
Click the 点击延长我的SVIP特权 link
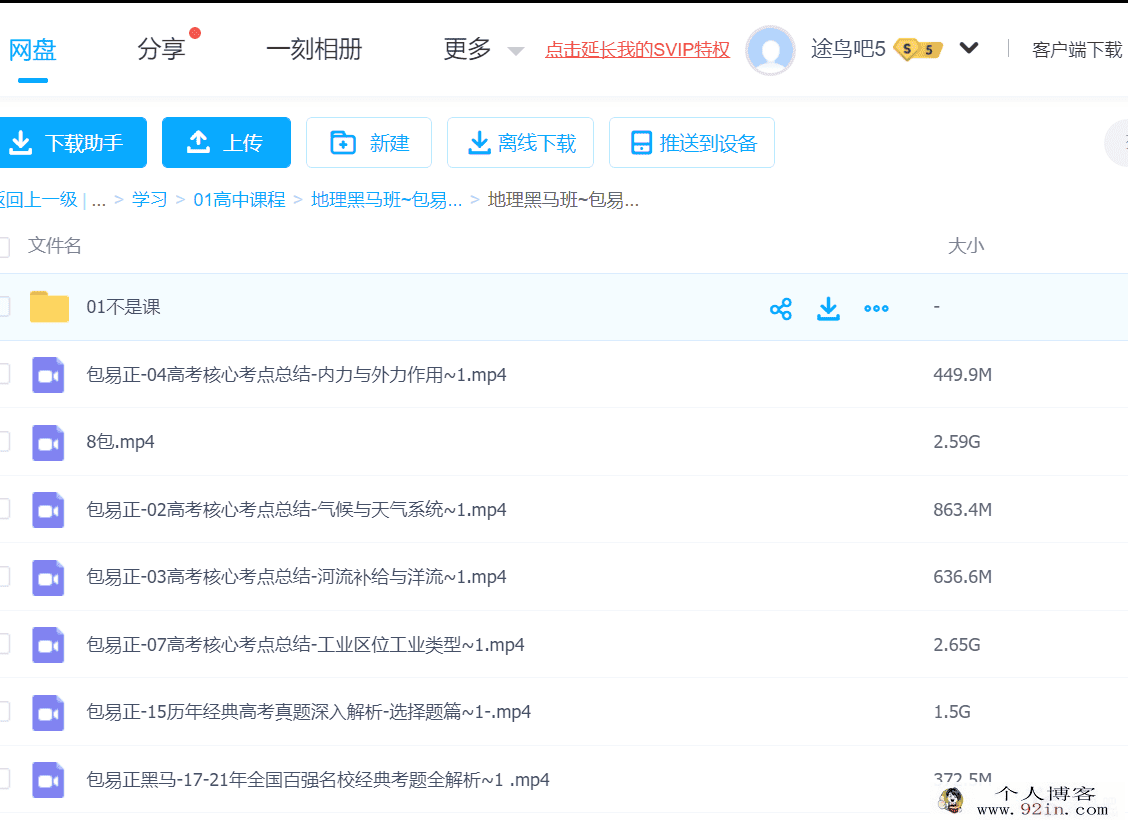(637, 50)
